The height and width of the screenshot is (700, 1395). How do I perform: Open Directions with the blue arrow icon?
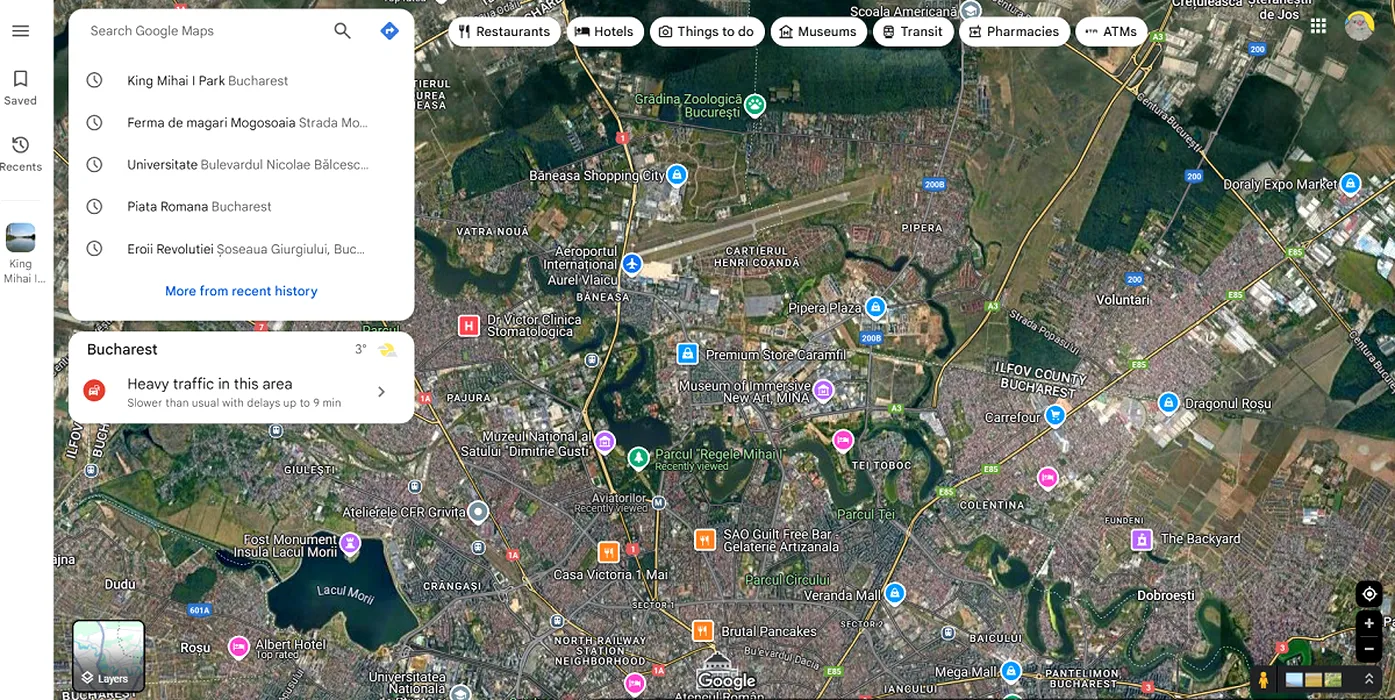tap(390, 31)
